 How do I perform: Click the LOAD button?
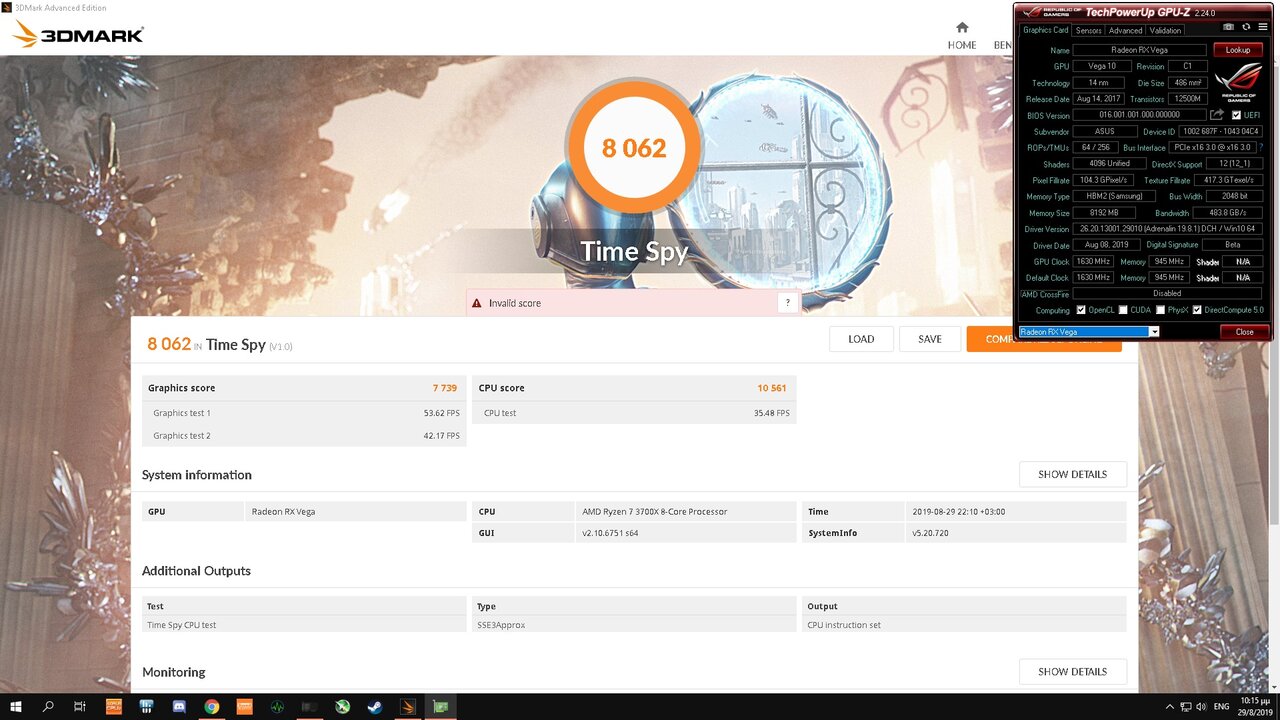coord(861,339)
